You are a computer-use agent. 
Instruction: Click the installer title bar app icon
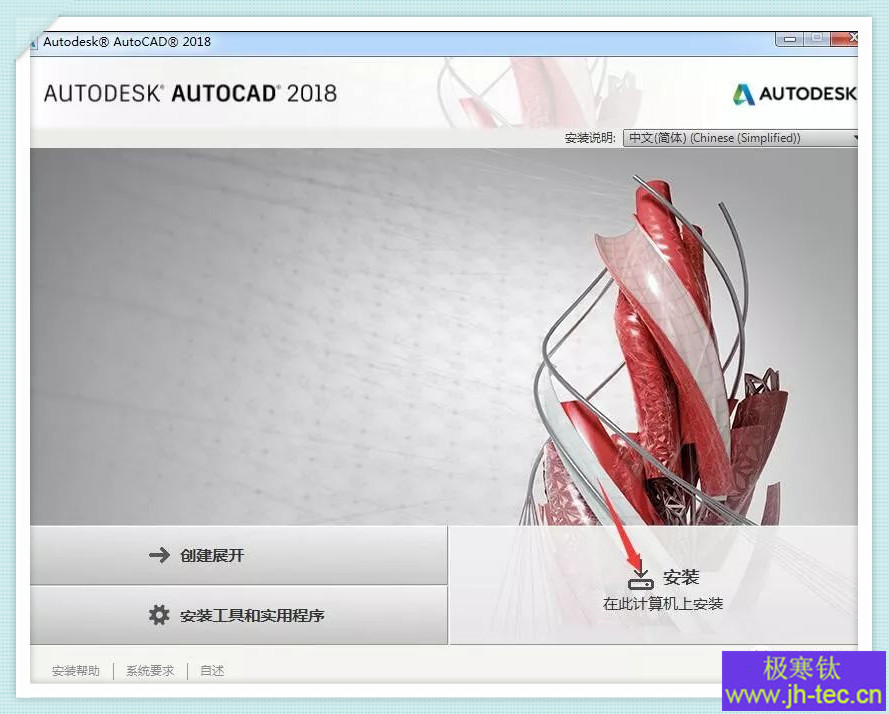point(33,43)
